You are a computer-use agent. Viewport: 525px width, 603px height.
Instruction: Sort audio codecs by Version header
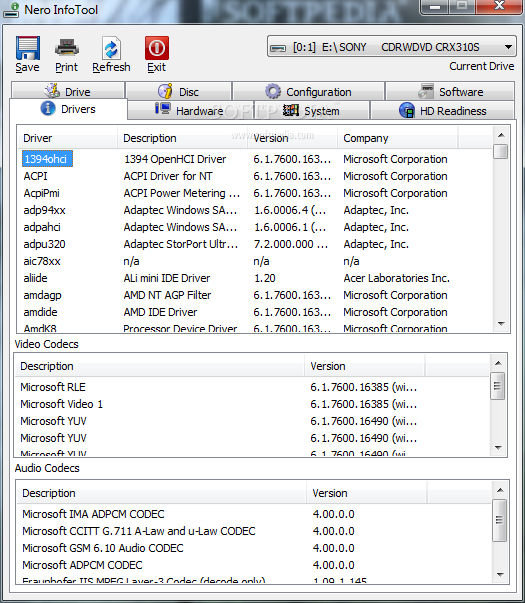(x=367, y=493)
